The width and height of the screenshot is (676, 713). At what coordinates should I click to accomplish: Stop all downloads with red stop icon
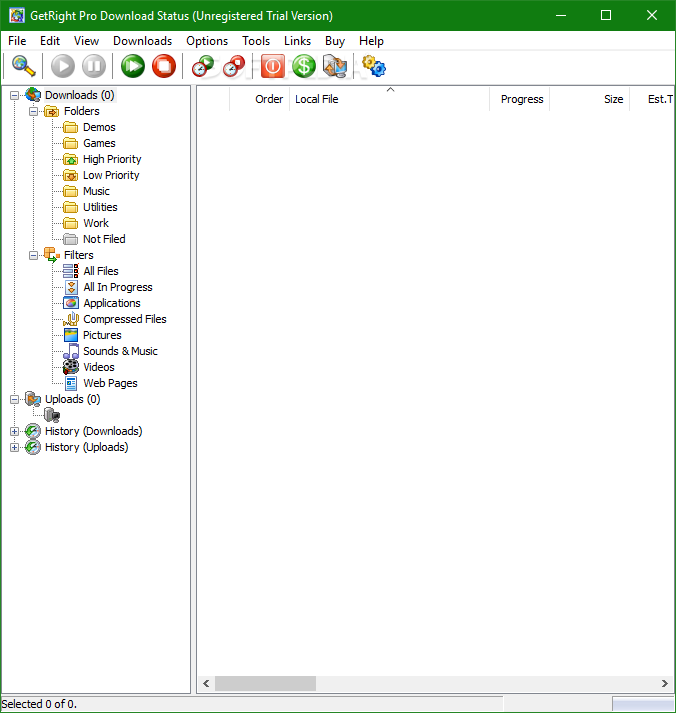point(164,66)
